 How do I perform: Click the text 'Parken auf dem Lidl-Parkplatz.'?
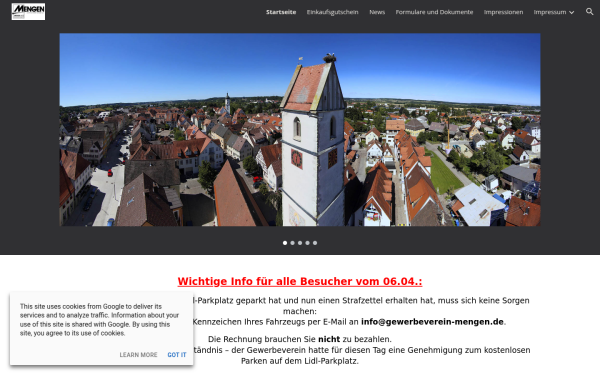300,361
